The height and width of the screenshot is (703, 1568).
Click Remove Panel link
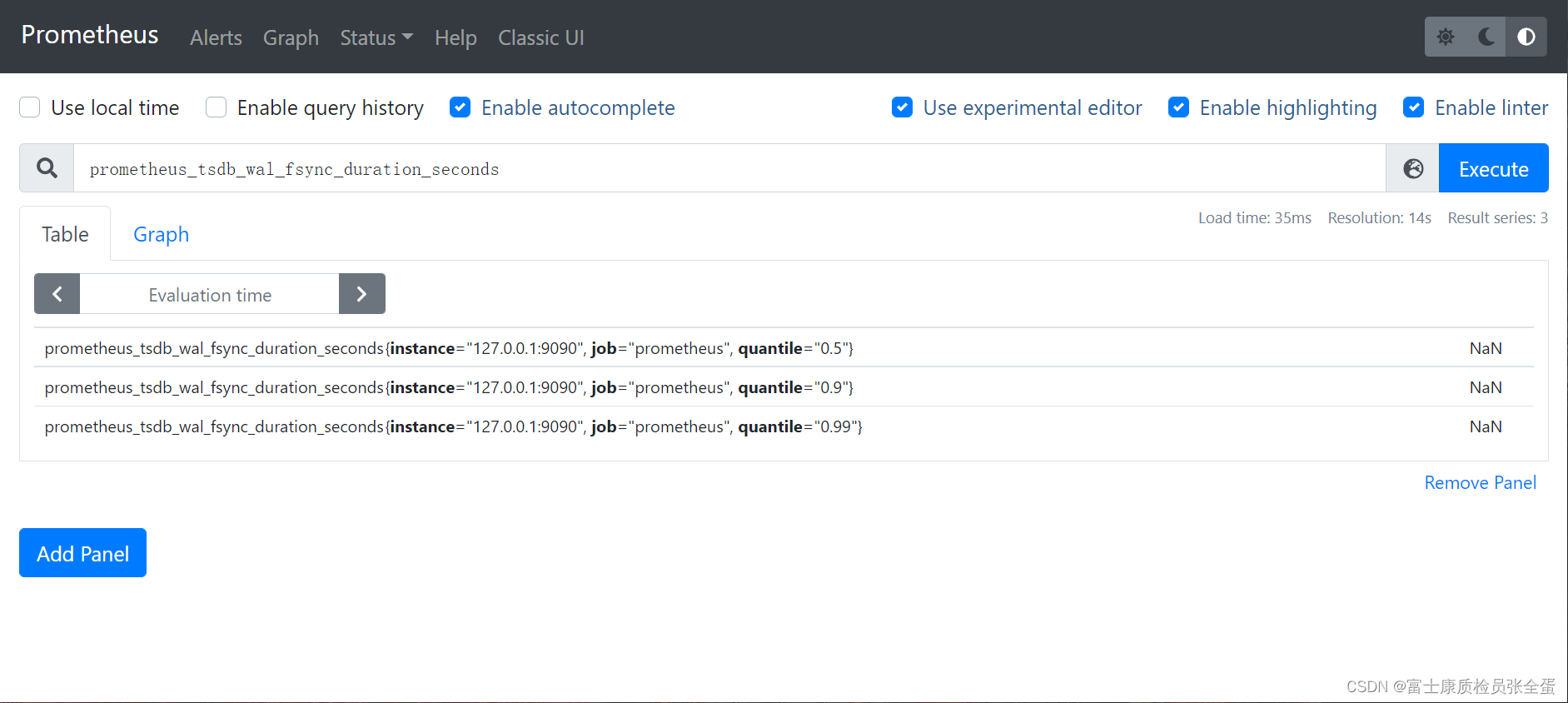click(1481, 482)
